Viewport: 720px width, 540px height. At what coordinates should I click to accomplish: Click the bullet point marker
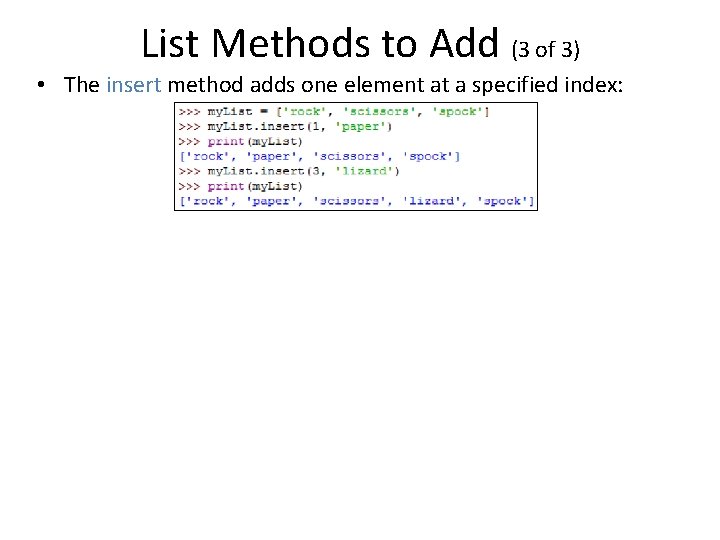tap(41, 84)
